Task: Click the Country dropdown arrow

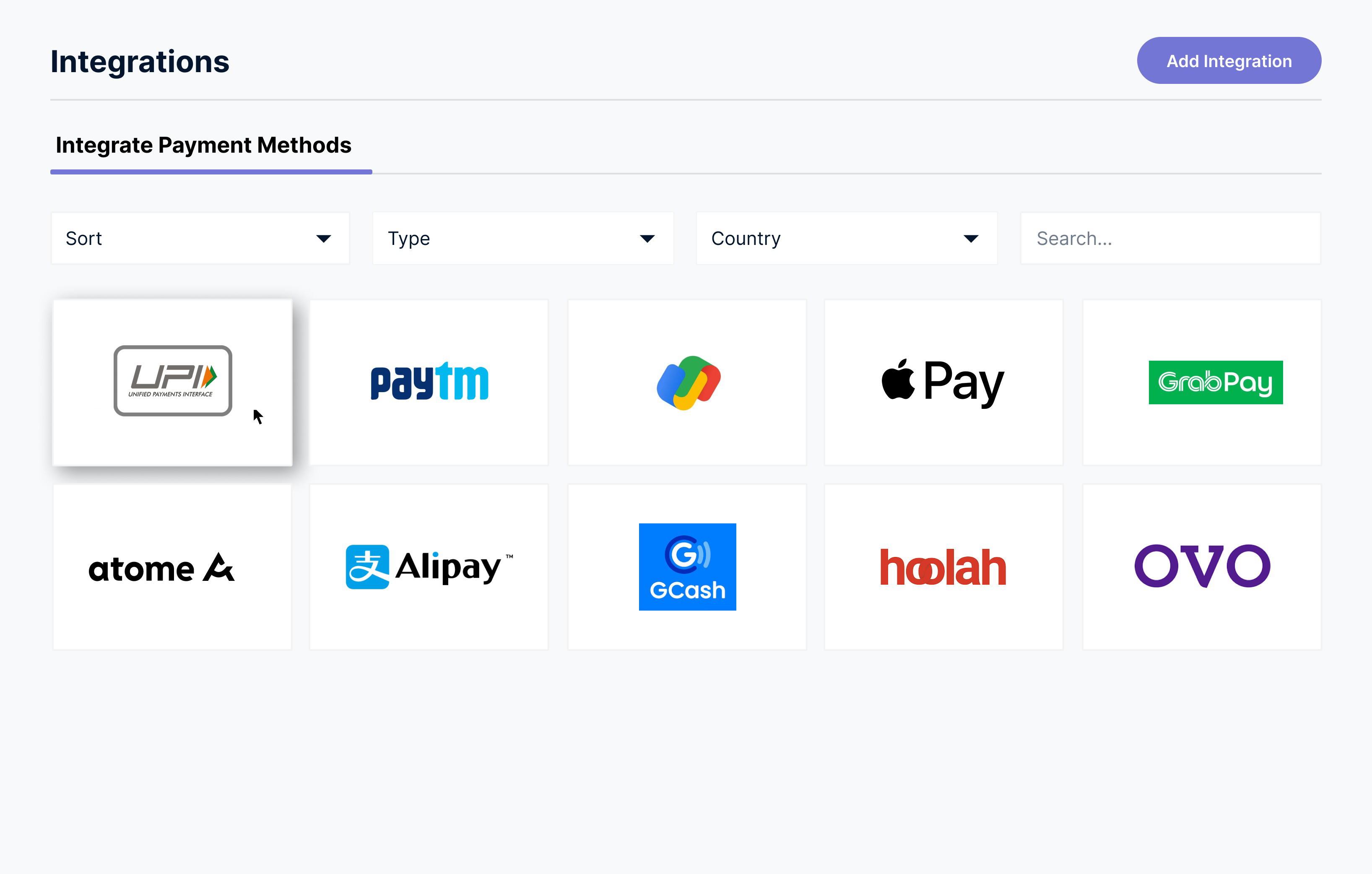Action: coord(971,239)
